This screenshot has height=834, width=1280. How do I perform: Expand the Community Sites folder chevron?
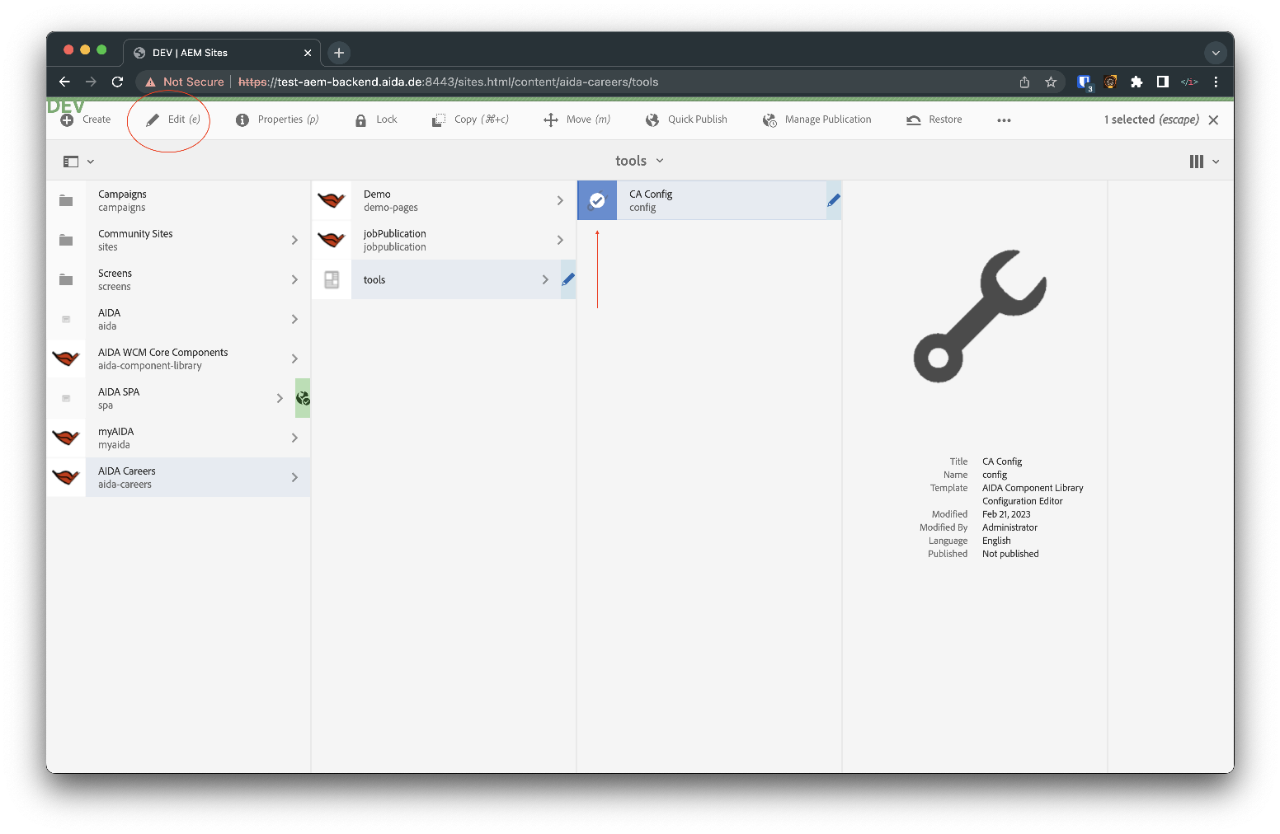pyautogui.click(x=294, y=240)
